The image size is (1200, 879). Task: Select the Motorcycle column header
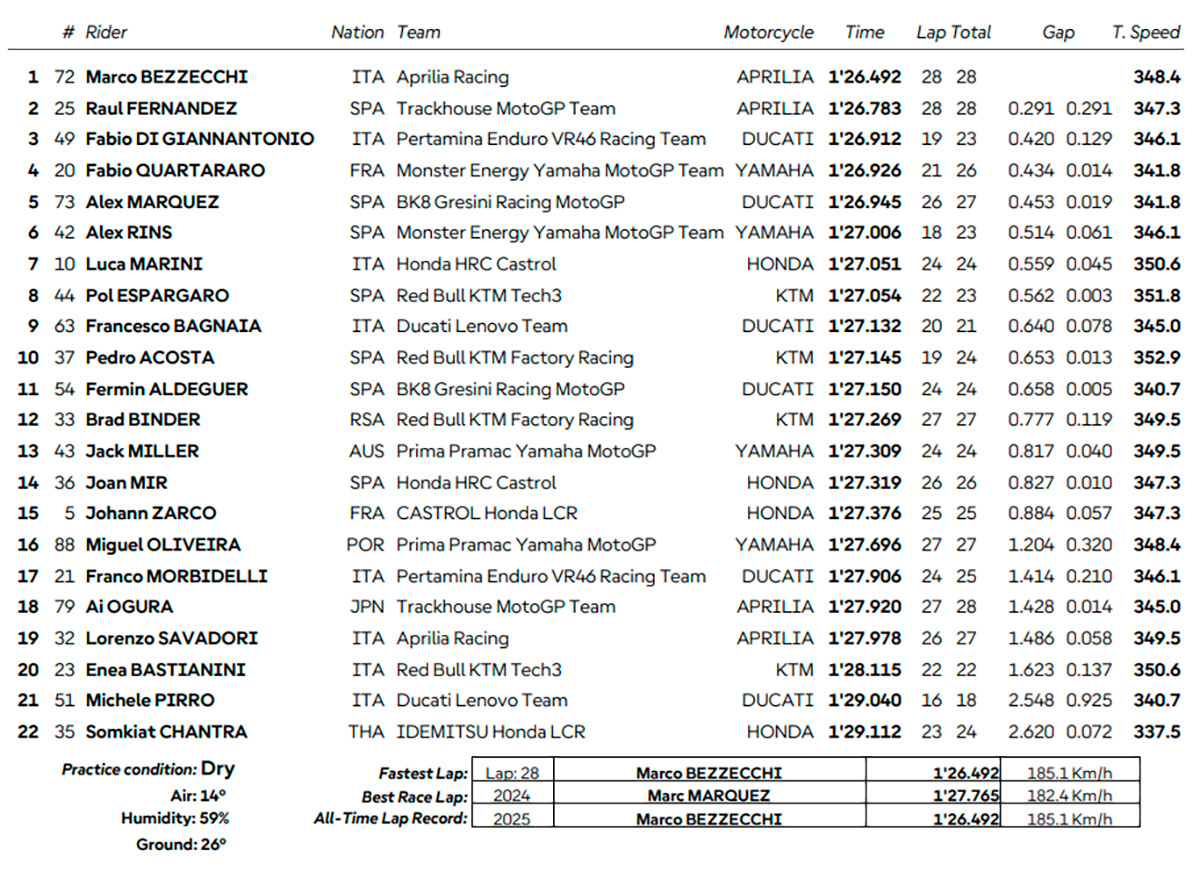click(x=768, y=32)
